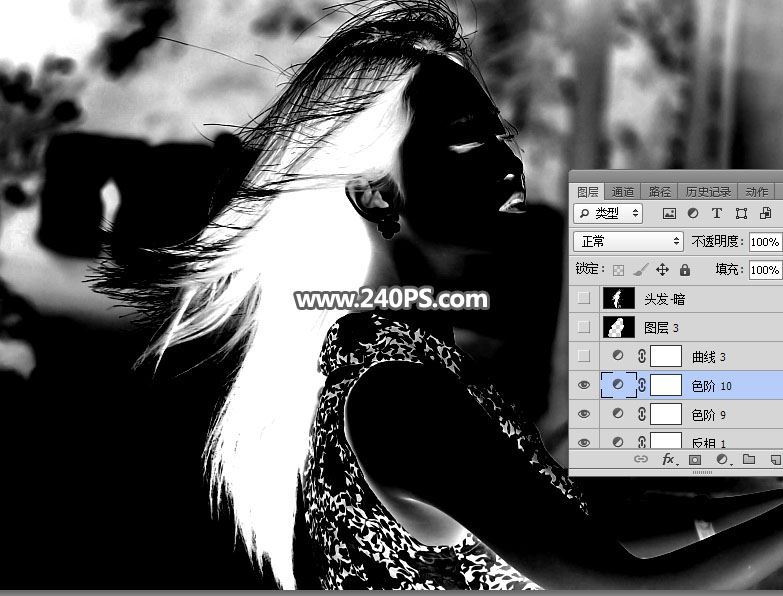Image resolution: width=783 pixels, height=596 pixels.
Task: Select the 反相 1 layer name
Action: pos(708,443)
